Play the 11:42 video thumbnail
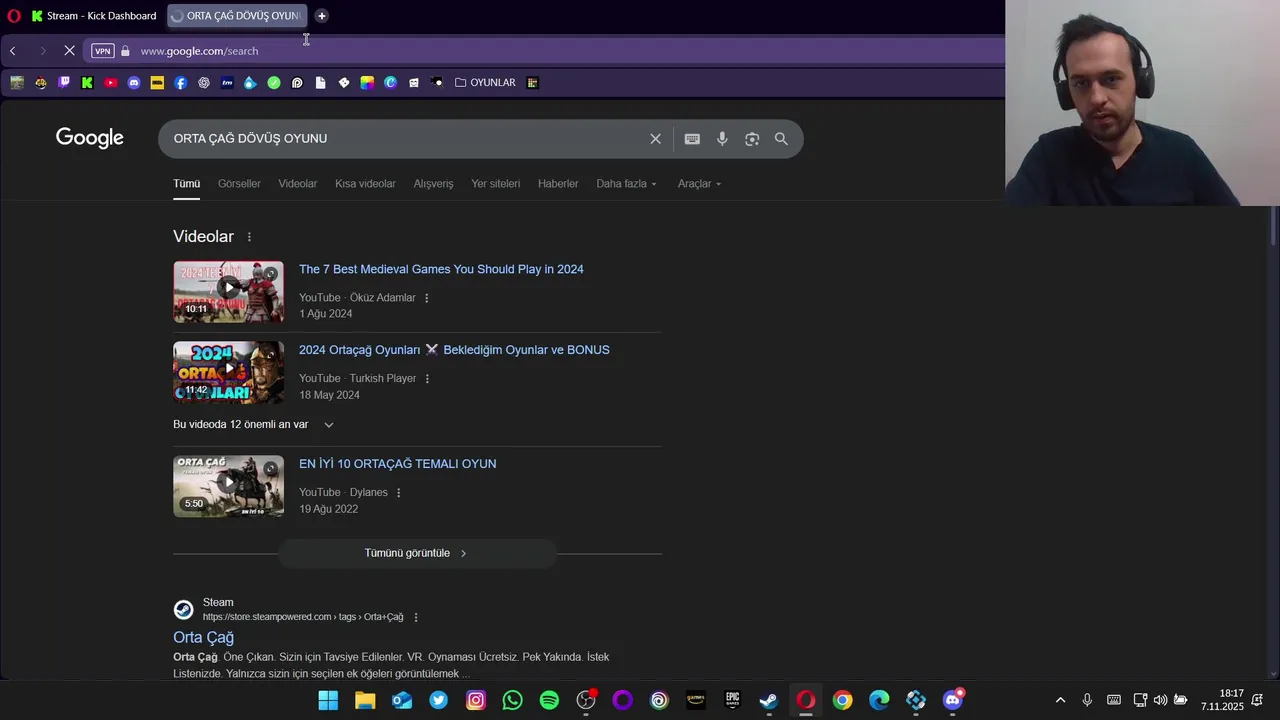Screen dimensions: 1280x720 [228, 373]
